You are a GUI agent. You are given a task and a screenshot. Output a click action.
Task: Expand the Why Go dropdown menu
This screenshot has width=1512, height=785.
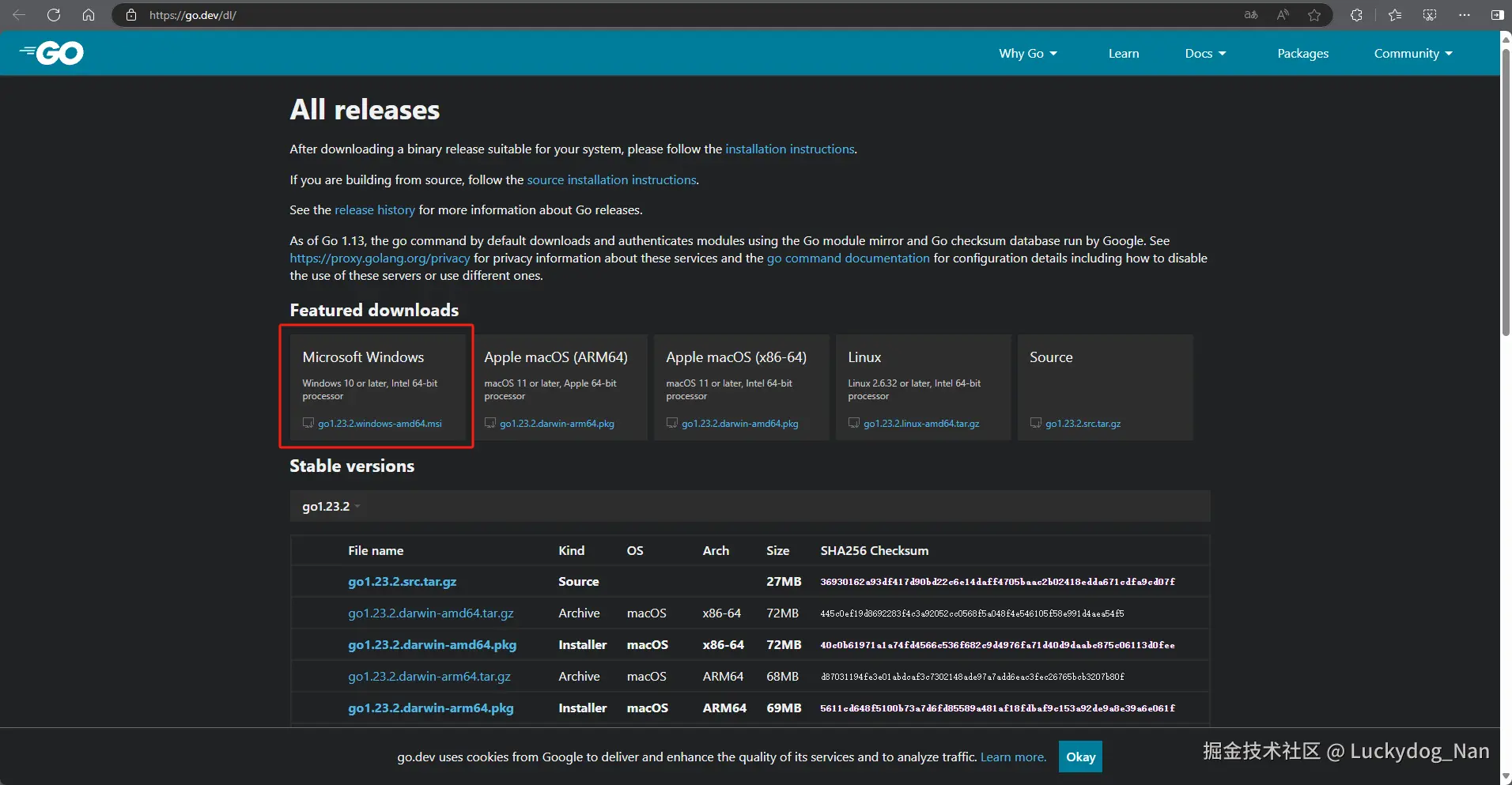1028,53
